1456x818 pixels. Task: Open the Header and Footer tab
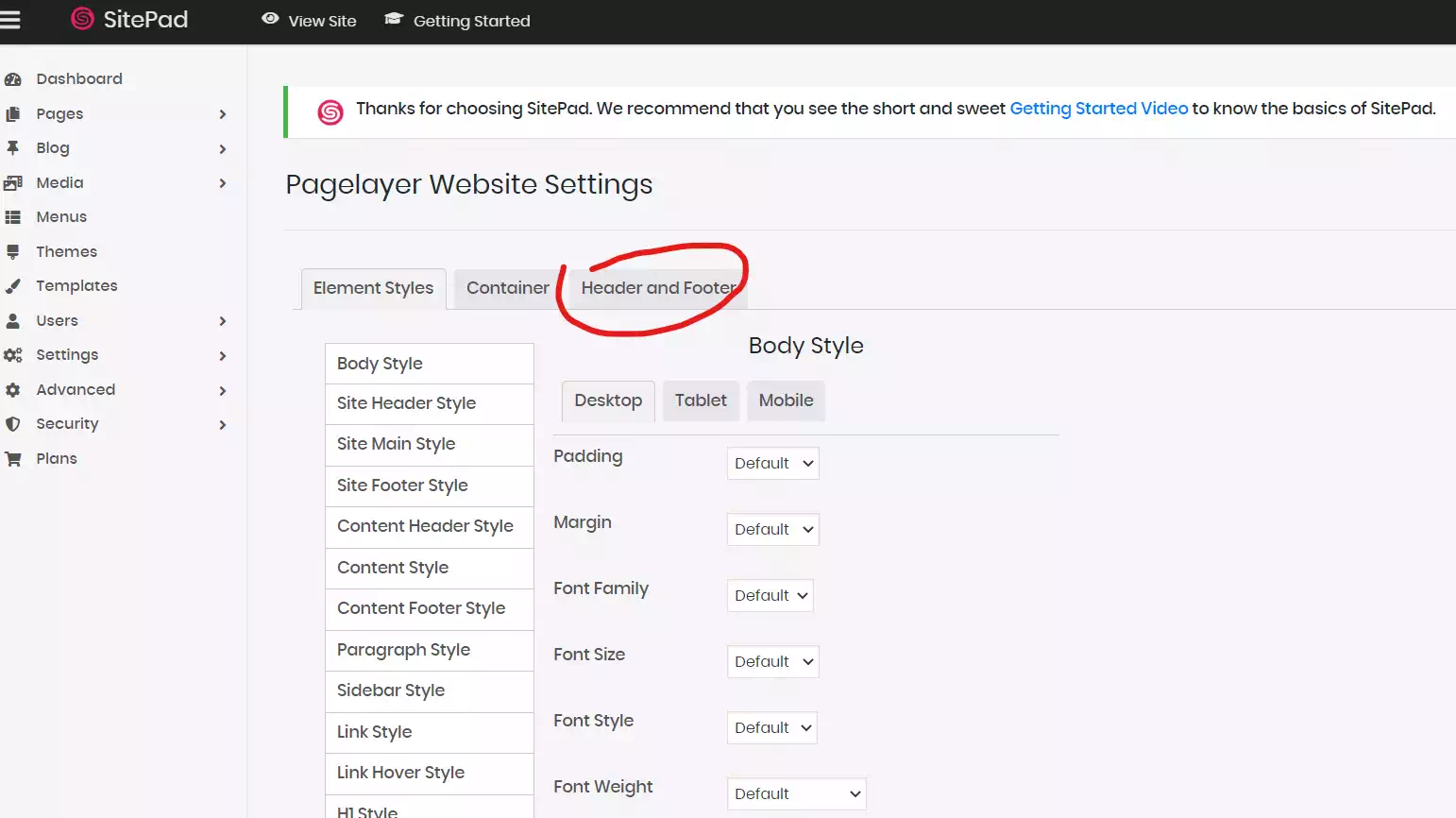(659, 288)
